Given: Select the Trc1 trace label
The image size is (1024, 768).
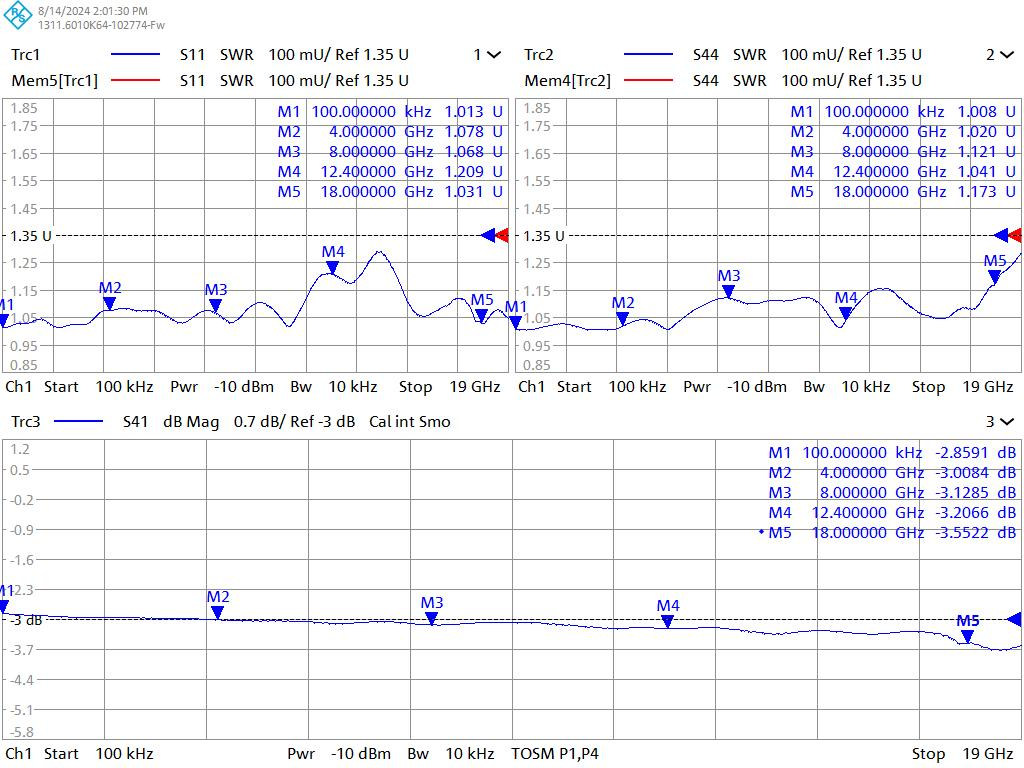Looking at the screenshot, I should 26,55.
